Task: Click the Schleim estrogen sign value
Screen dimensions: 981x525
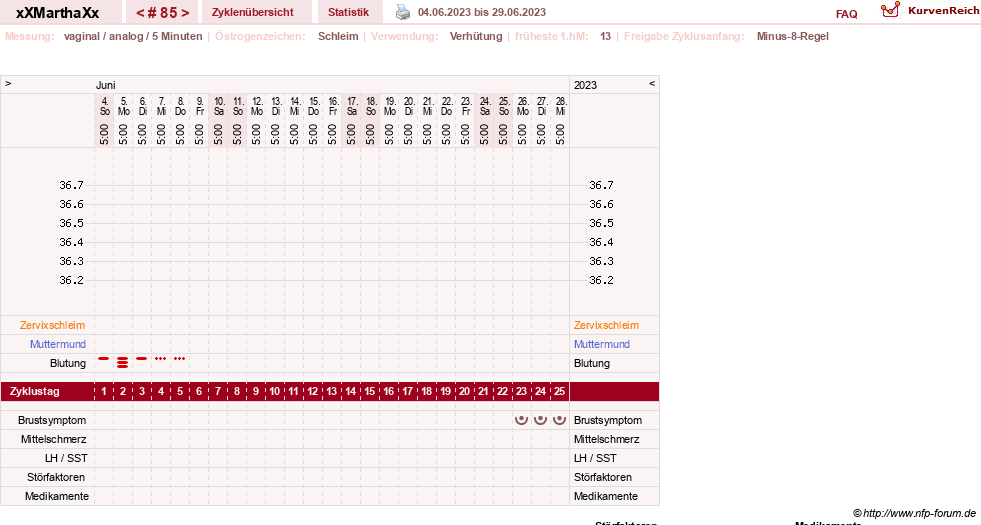Action: pos(338,36)
